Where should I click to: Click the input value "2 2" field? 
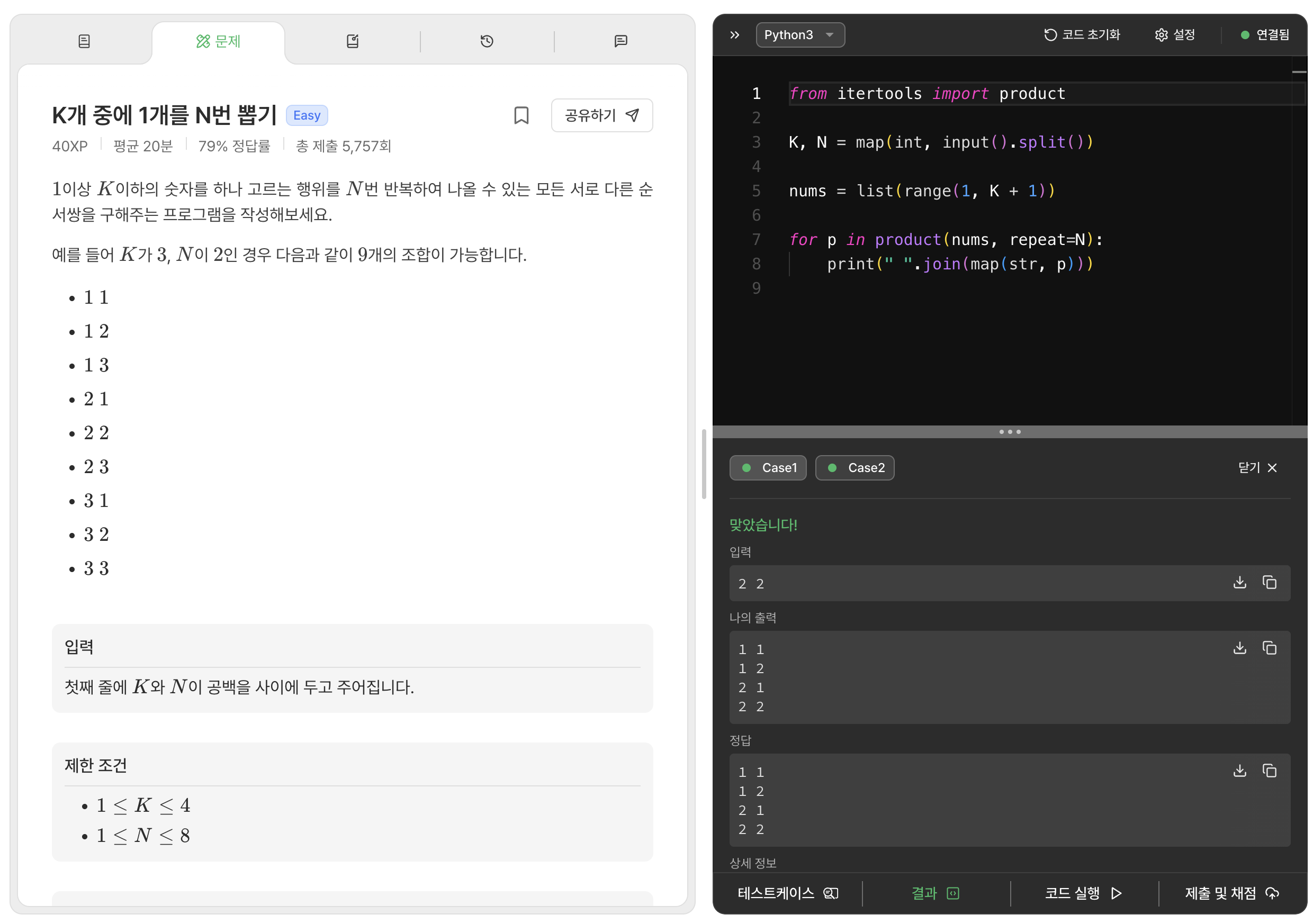pos(1010,583)
